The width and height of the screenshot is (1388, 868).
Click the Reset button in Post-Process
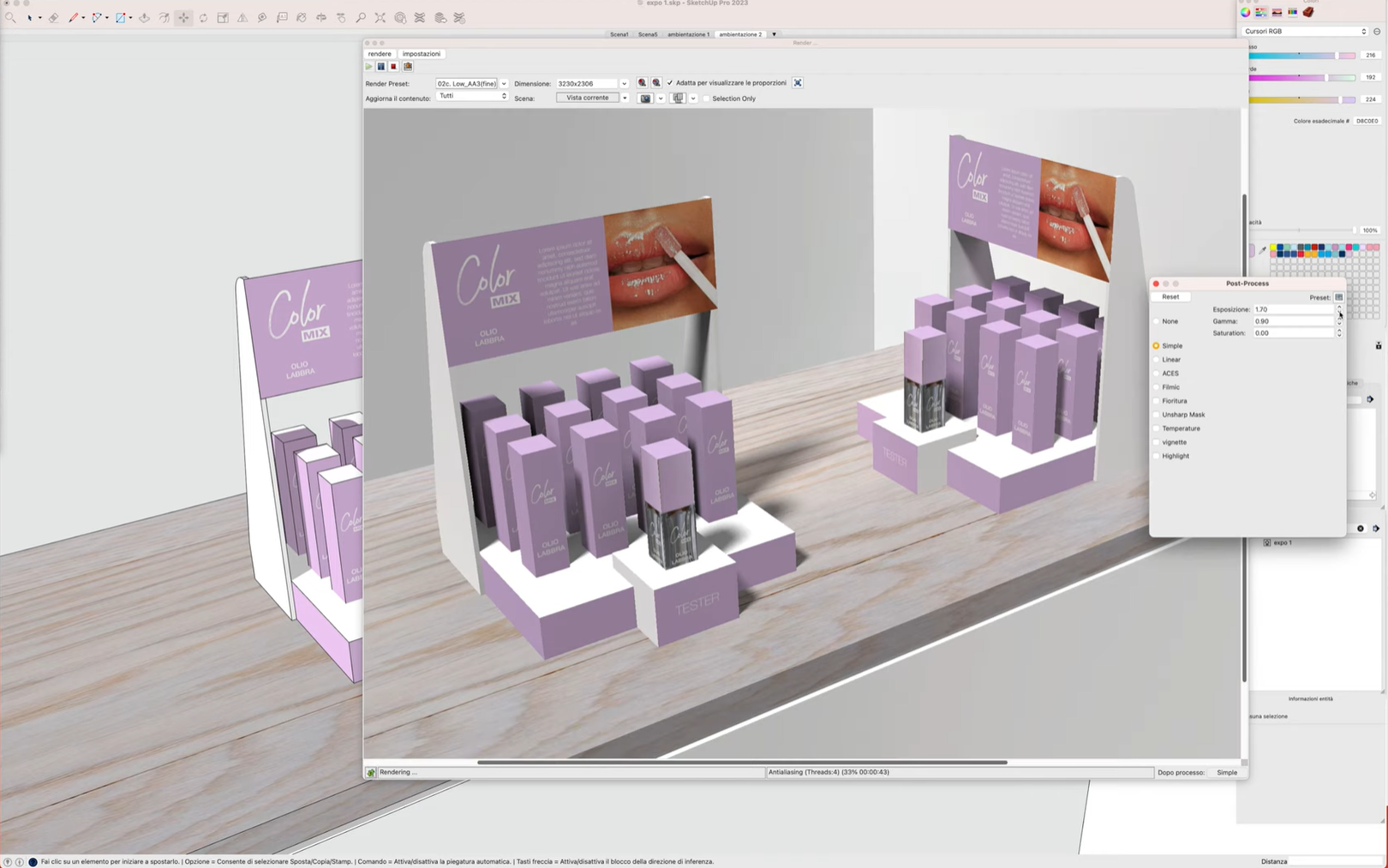[x=1170, y=297]
